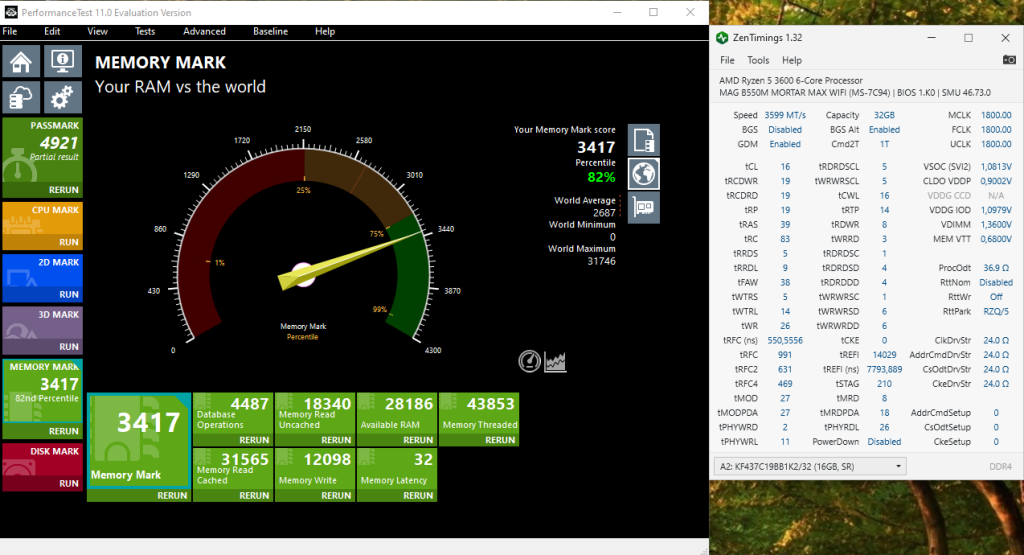Rerun the Memory Mark sidebar test
The image size is (1024, 555).
63,432
